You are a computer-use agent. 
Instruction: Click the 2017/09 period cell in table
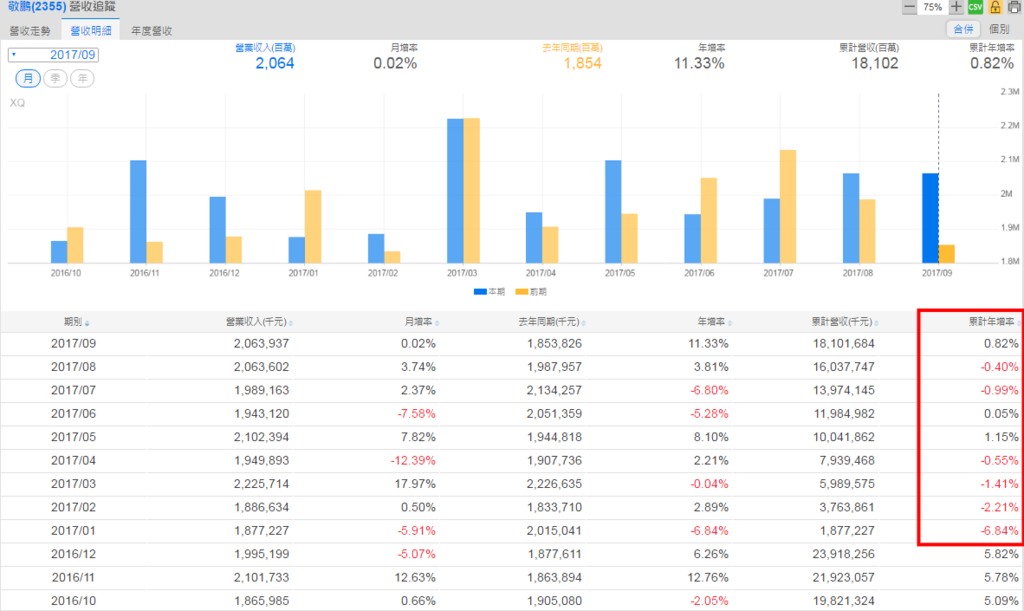[73, 343]
